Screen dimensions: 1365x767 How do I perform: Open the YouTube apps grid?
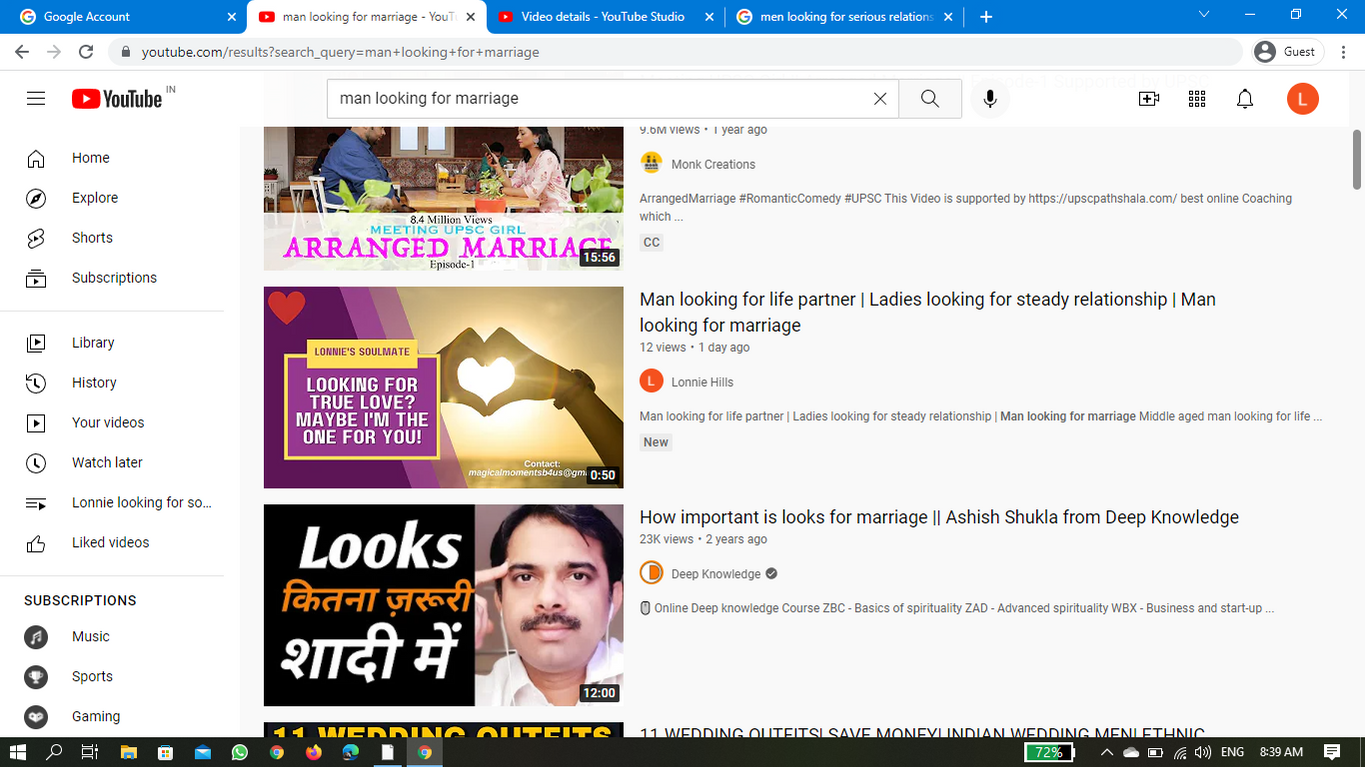[1197, 98]
